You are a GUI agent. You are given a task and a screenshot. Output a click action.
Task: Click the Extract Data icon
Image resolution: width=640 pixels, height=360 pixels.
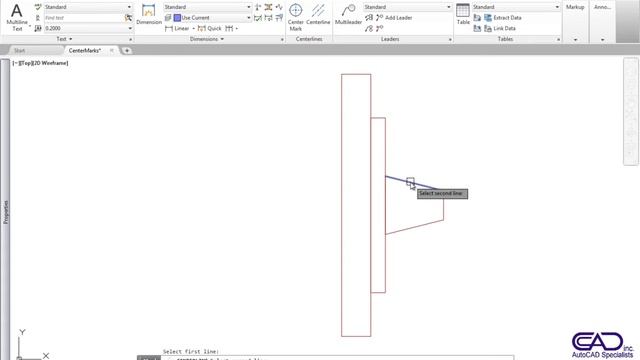pyautogui.click(x=488, y=18)
